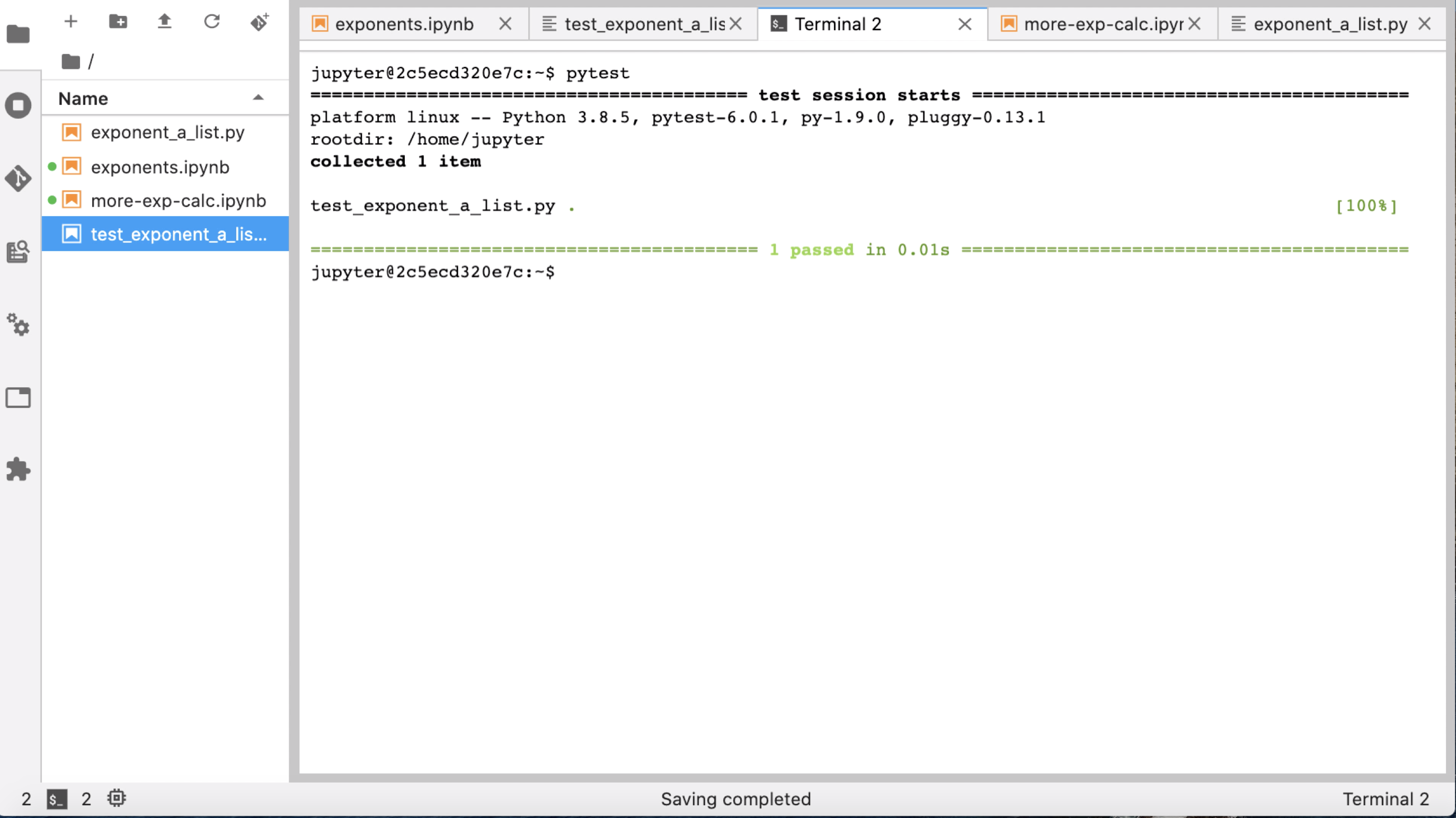Click the Upload Files icon

[164, 22]
